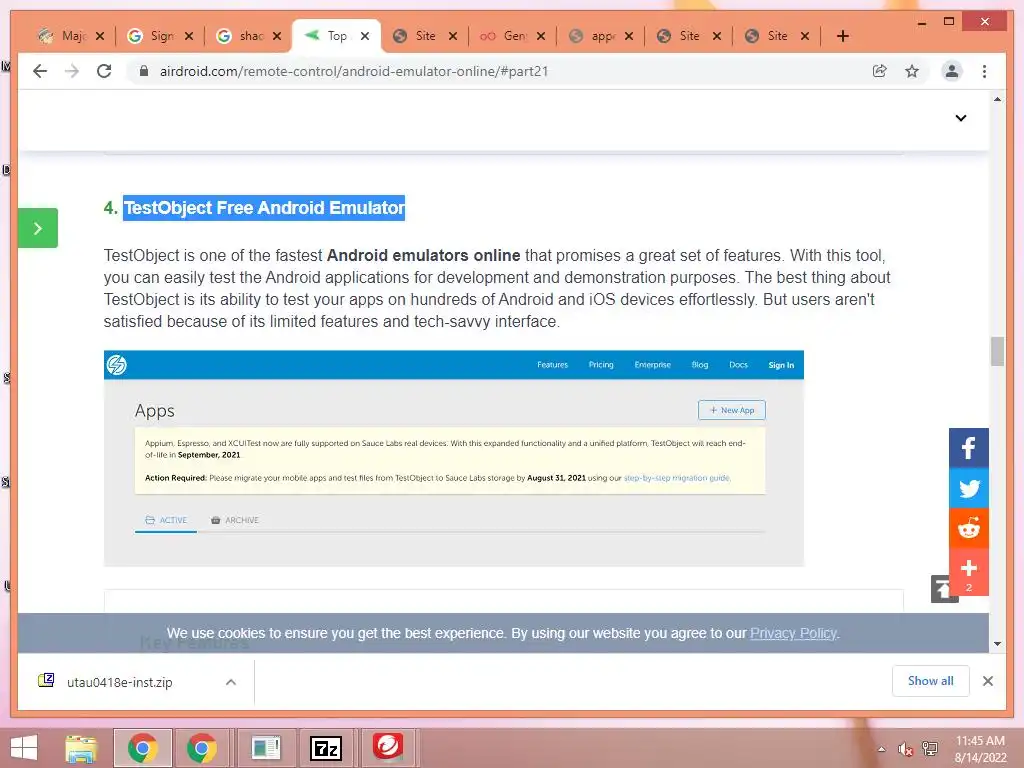
Task: Open the taskbar clock and date
Action: 980,749
